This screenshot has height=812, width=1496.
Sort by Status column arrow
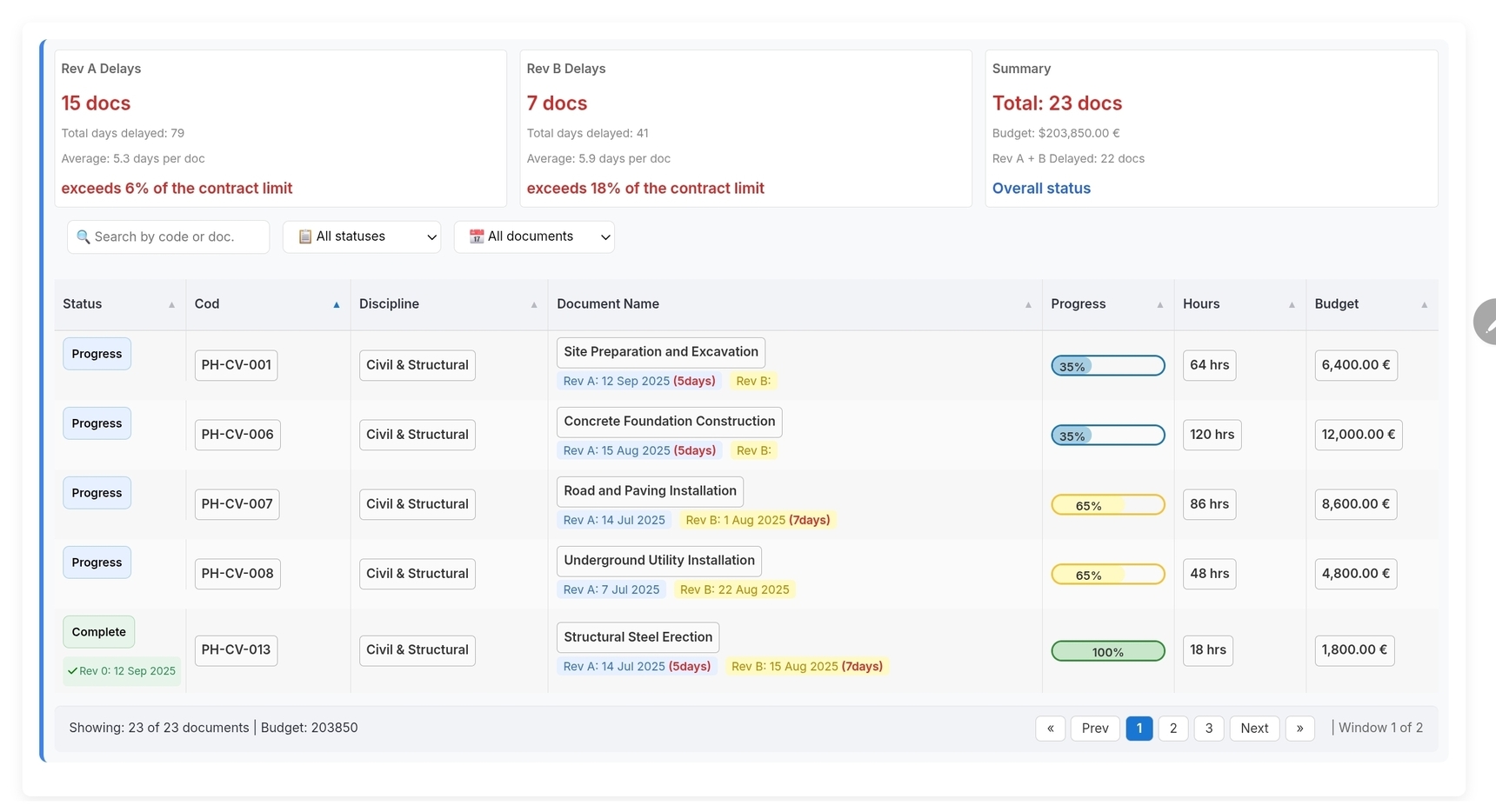tap(171, 305)
